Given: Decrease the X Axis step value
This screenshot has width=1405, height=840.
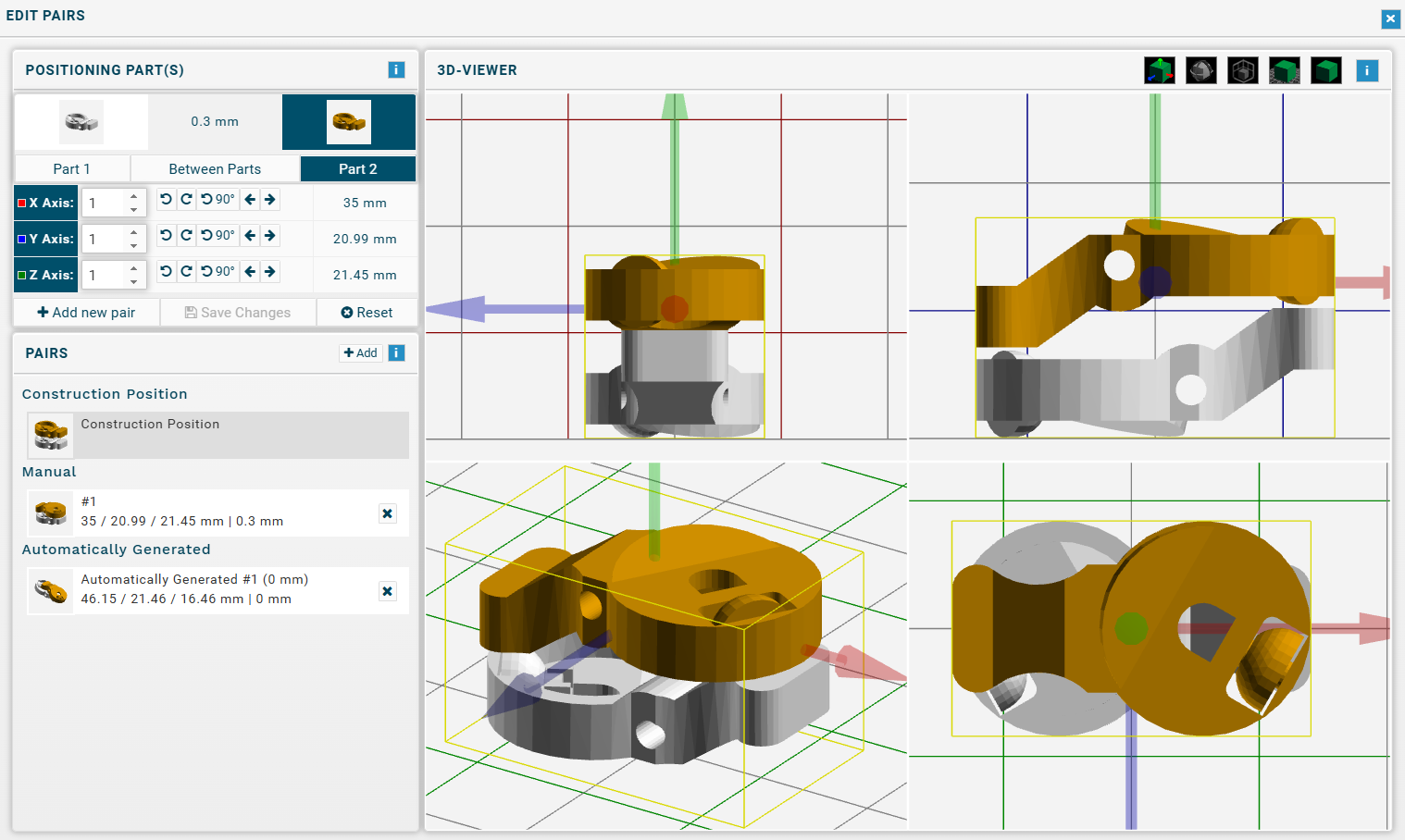Looking at the screenshot, I should [x=134, y=209].
